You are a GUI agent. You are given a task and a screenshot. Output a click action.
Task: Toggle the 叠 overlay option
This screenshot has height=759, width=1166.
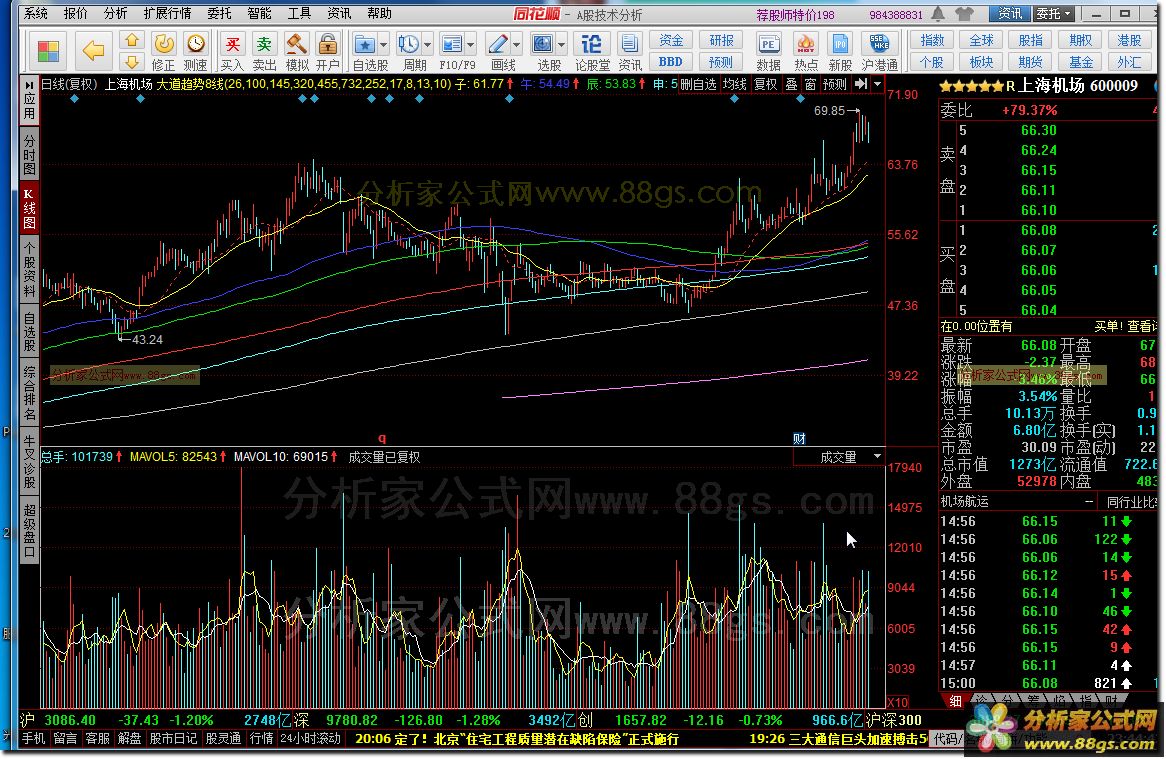[792, 85]
